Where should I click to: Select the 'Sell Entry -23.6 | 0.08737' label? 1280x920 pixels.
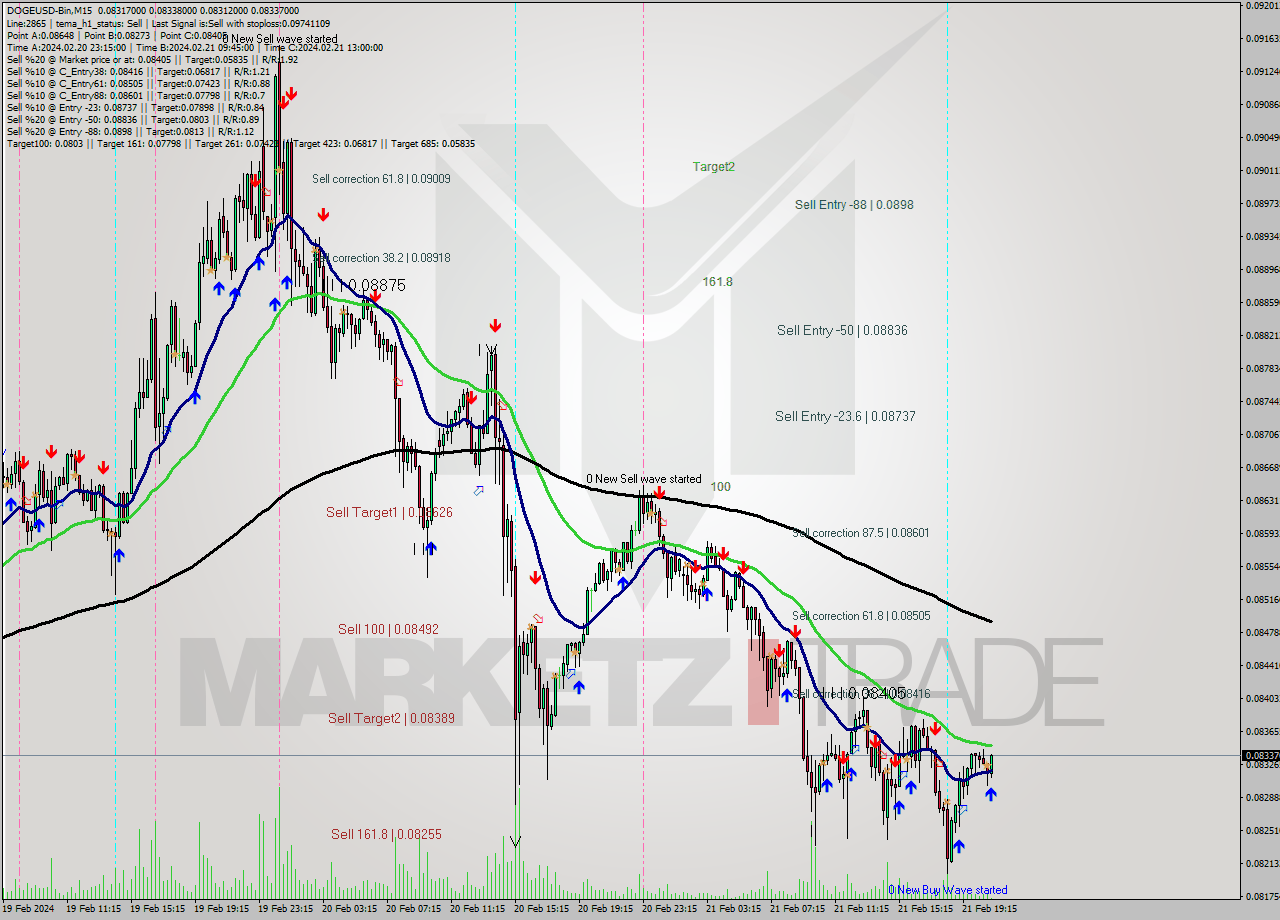pyautogui.click(x=845, y=417)
